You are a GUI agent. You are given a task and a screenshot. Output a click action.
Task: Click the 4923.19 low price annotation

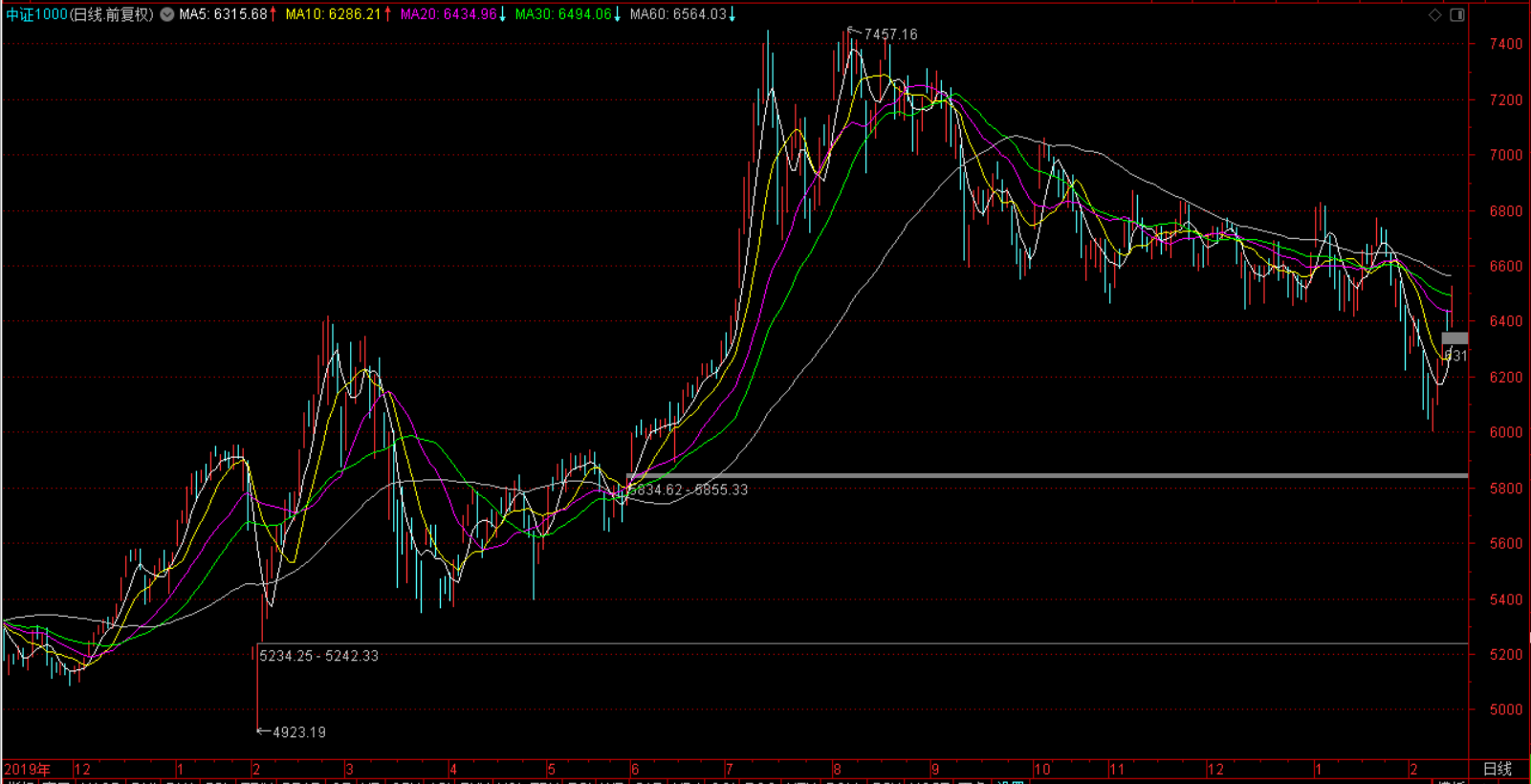pyautogui.click(x=299, y=732)
